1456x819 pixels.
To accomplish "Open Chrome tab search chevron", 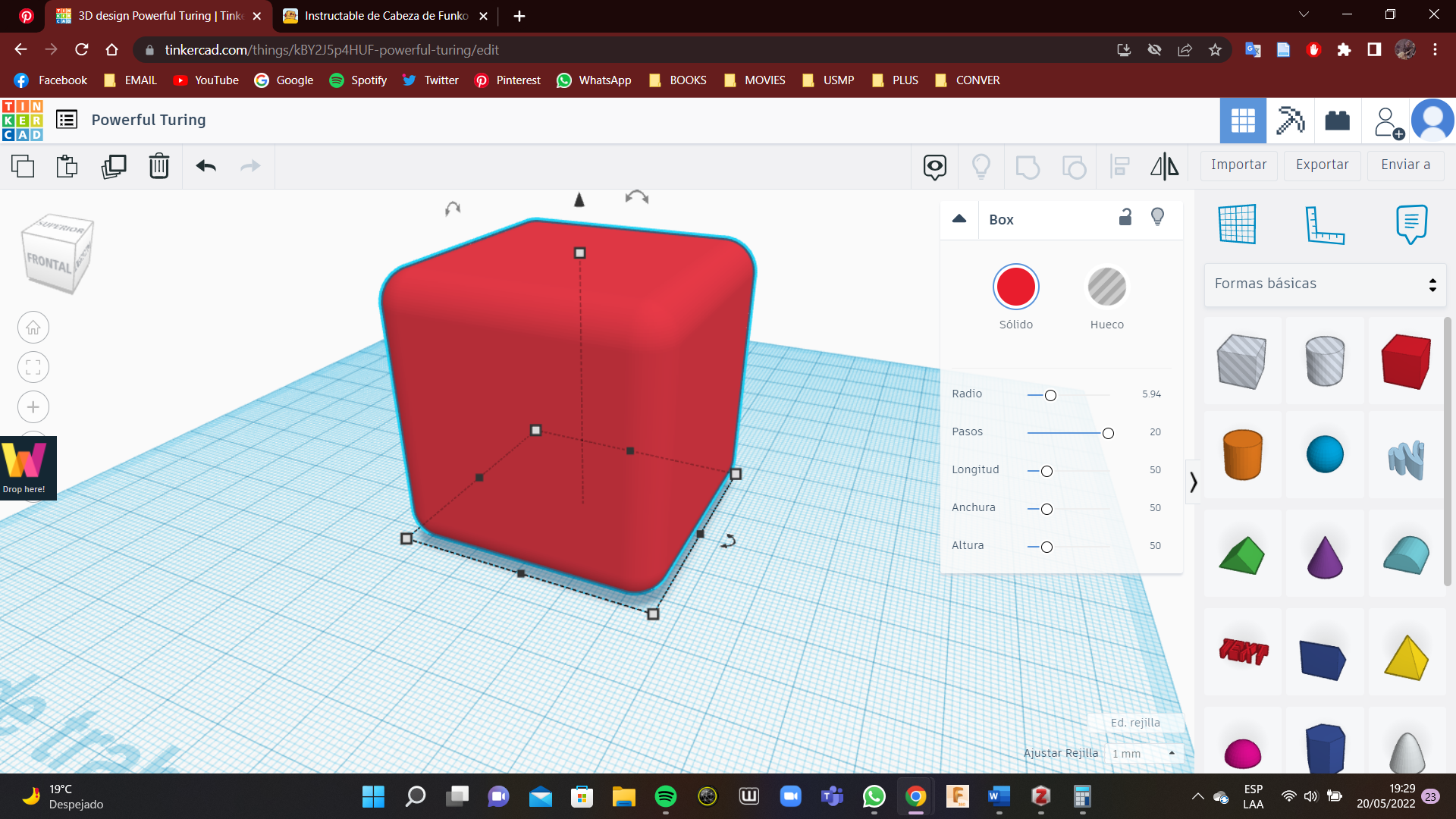I will coord(1304,15).
